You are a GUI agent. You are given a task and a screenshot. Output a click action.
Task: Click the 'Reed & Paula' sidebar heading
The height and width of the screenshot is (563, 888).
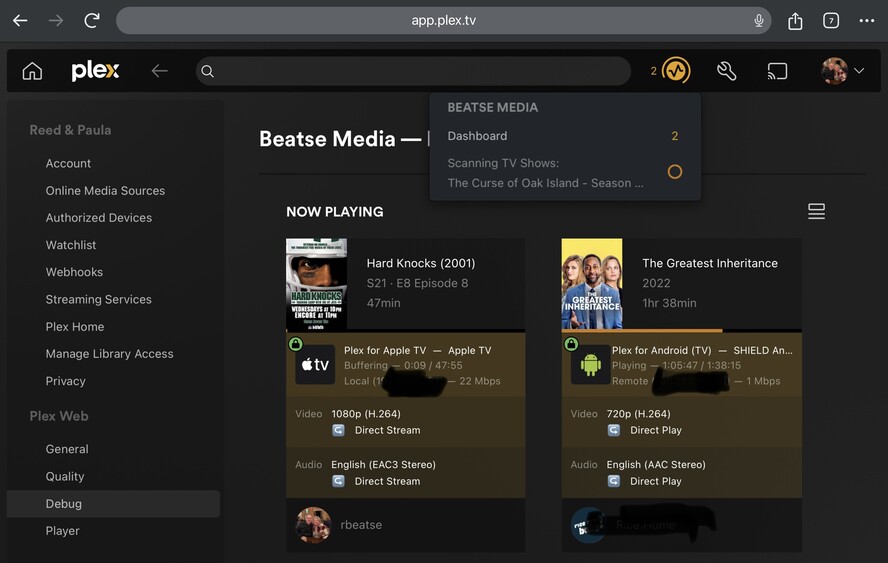pyautogui.click(x=70, y=130)
